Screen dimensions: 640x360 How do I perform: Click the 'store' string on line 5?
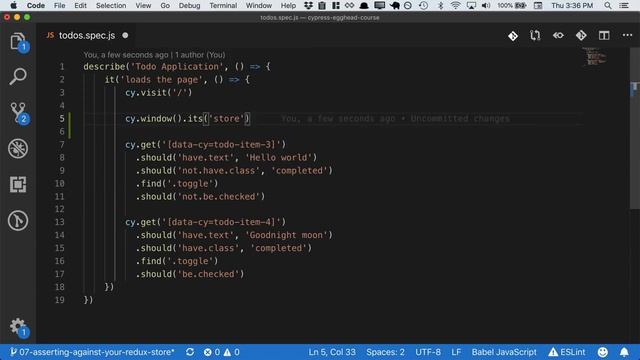[x=226, y=119]
